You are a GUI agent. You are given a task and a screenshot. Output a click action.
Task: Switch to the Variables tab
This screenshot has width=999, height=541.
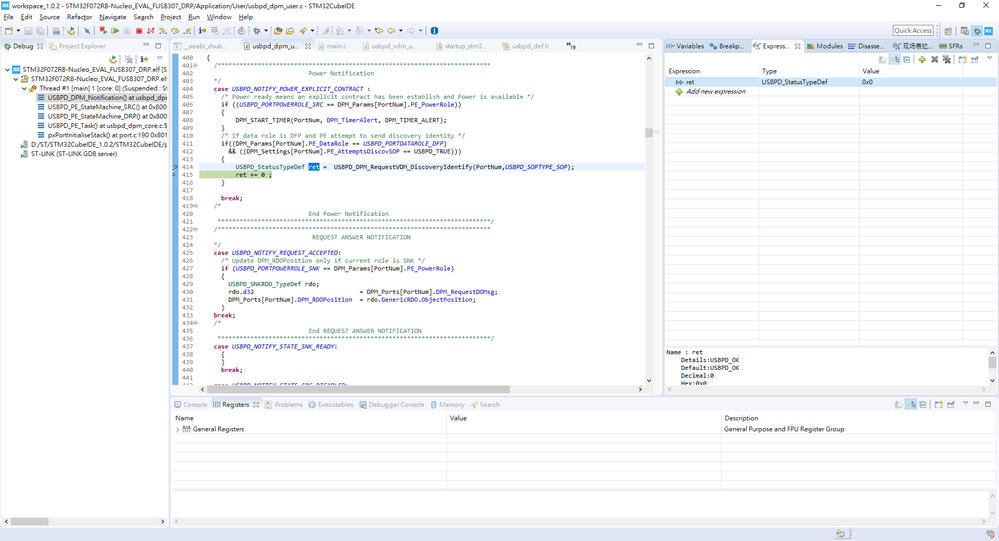[686, 46]
